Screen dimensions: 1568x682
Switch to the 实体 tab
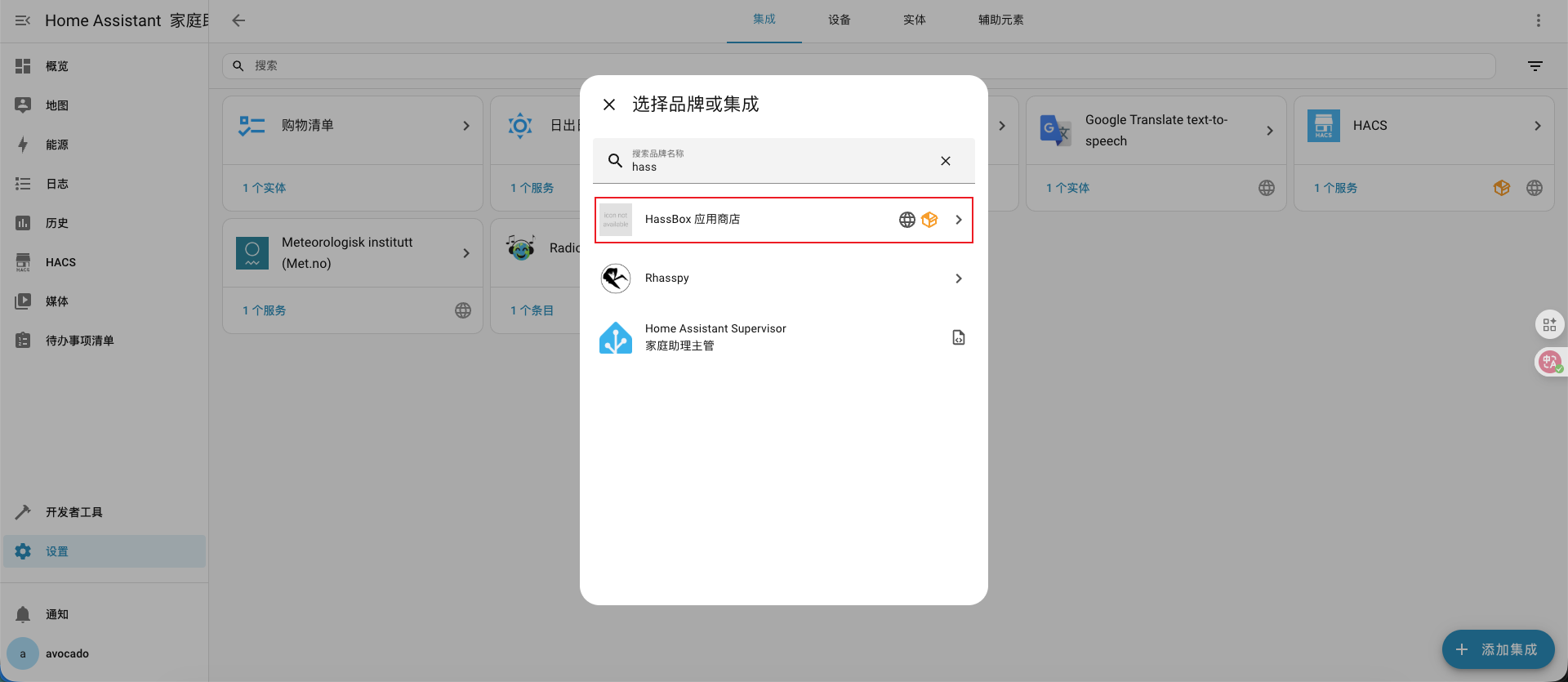[x=914, y=20]
